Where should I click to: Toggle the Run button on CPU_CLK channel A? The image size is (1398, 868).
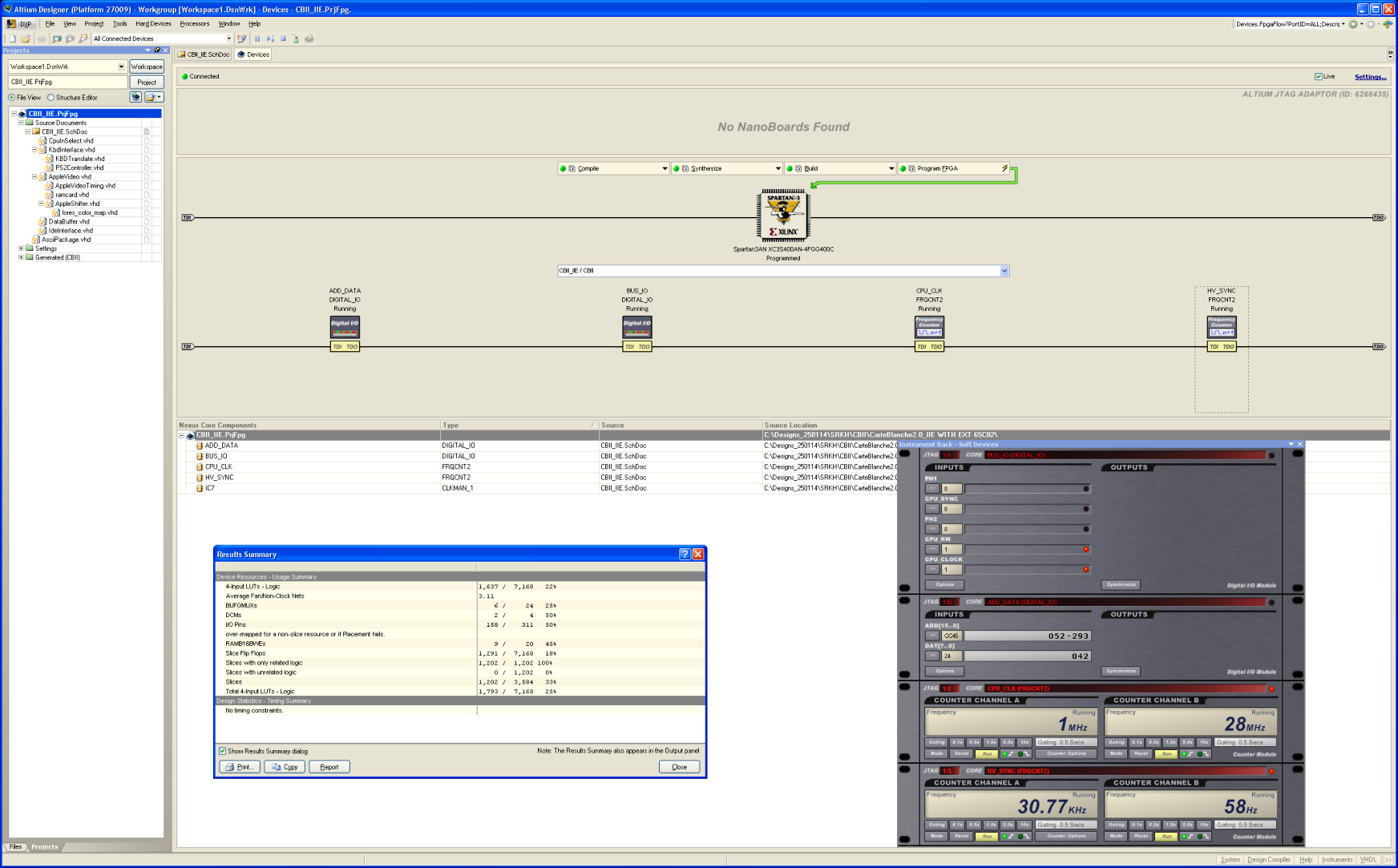pyautogui.click(x=988, y=753)
